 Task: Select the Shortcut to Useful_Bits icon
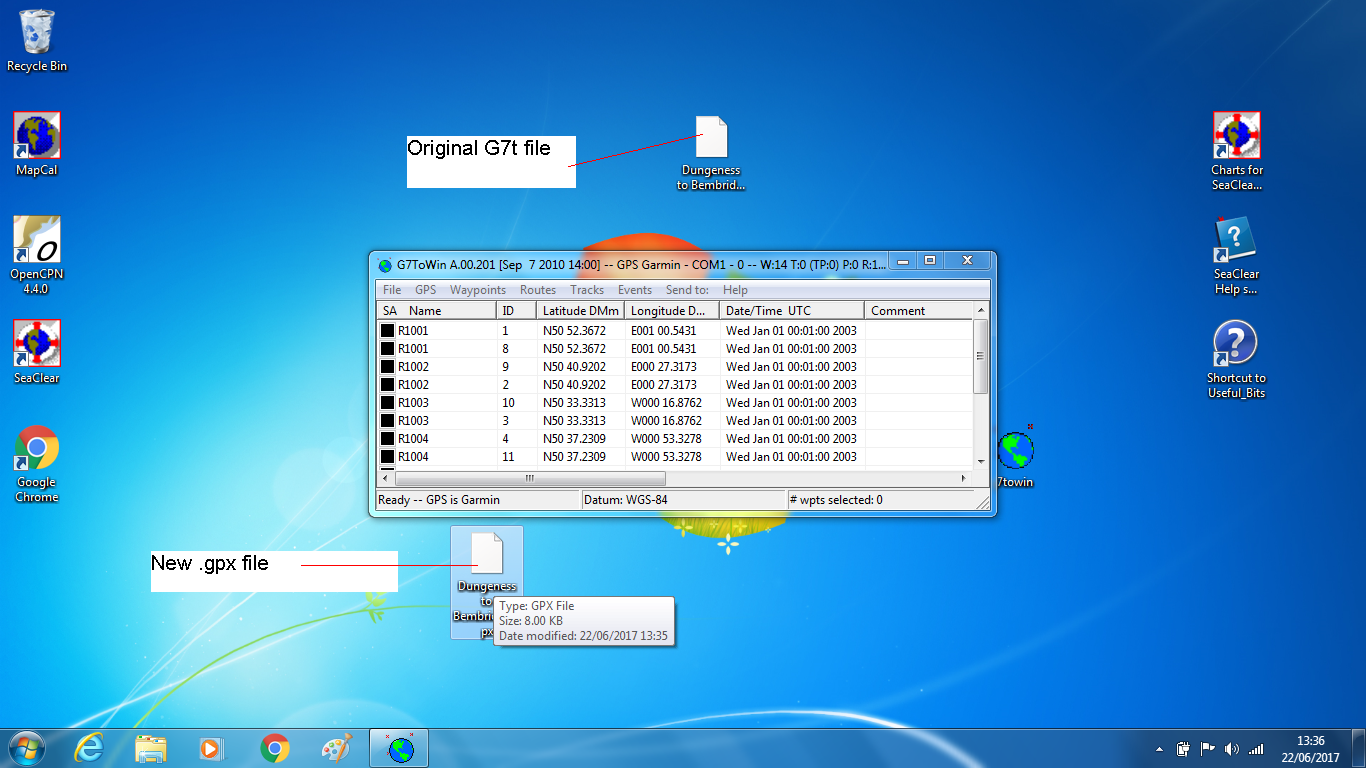(x=1235, y=345)
